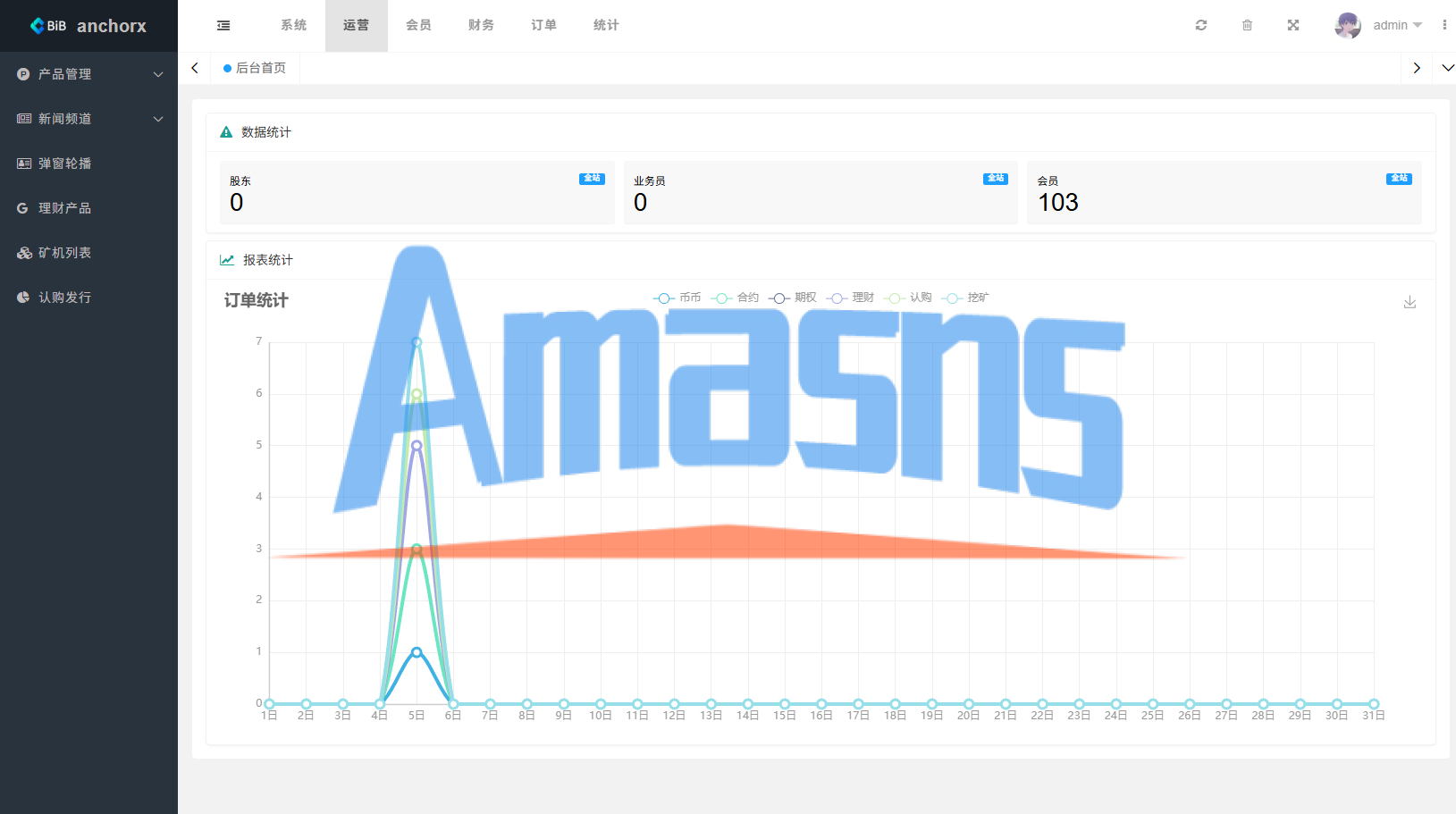This screenshot has height=814, width=1456.
Task: Open the vertical three-dot more menu
Action: [x=1444, y=25]
